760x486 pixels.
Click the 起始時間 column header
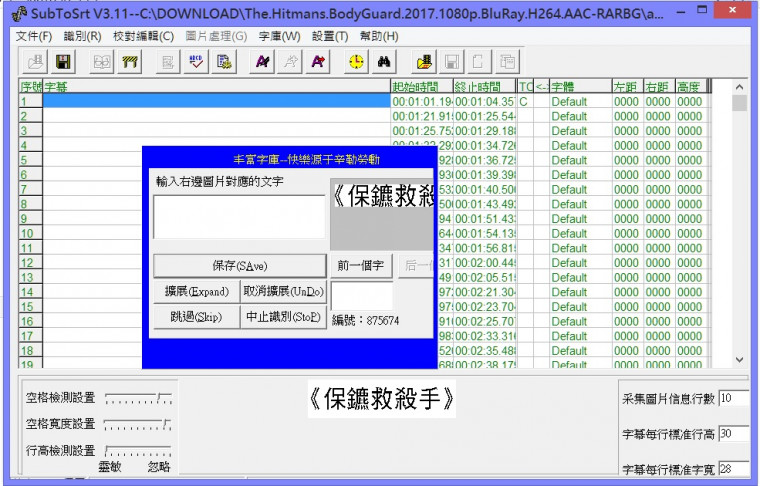coord(422,87)
